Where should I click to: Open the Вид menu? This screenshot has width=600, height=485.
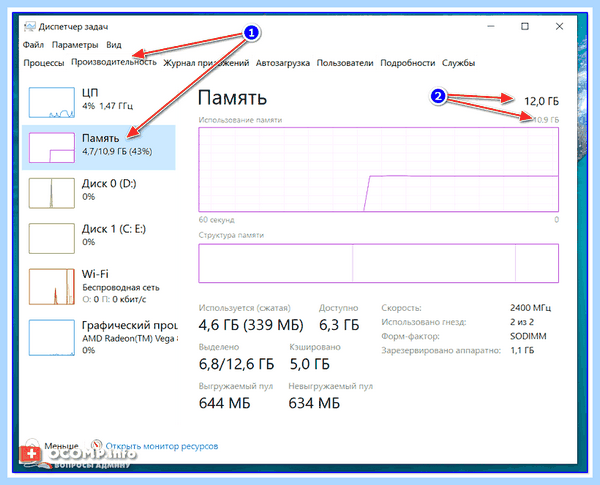coord(114,45)
